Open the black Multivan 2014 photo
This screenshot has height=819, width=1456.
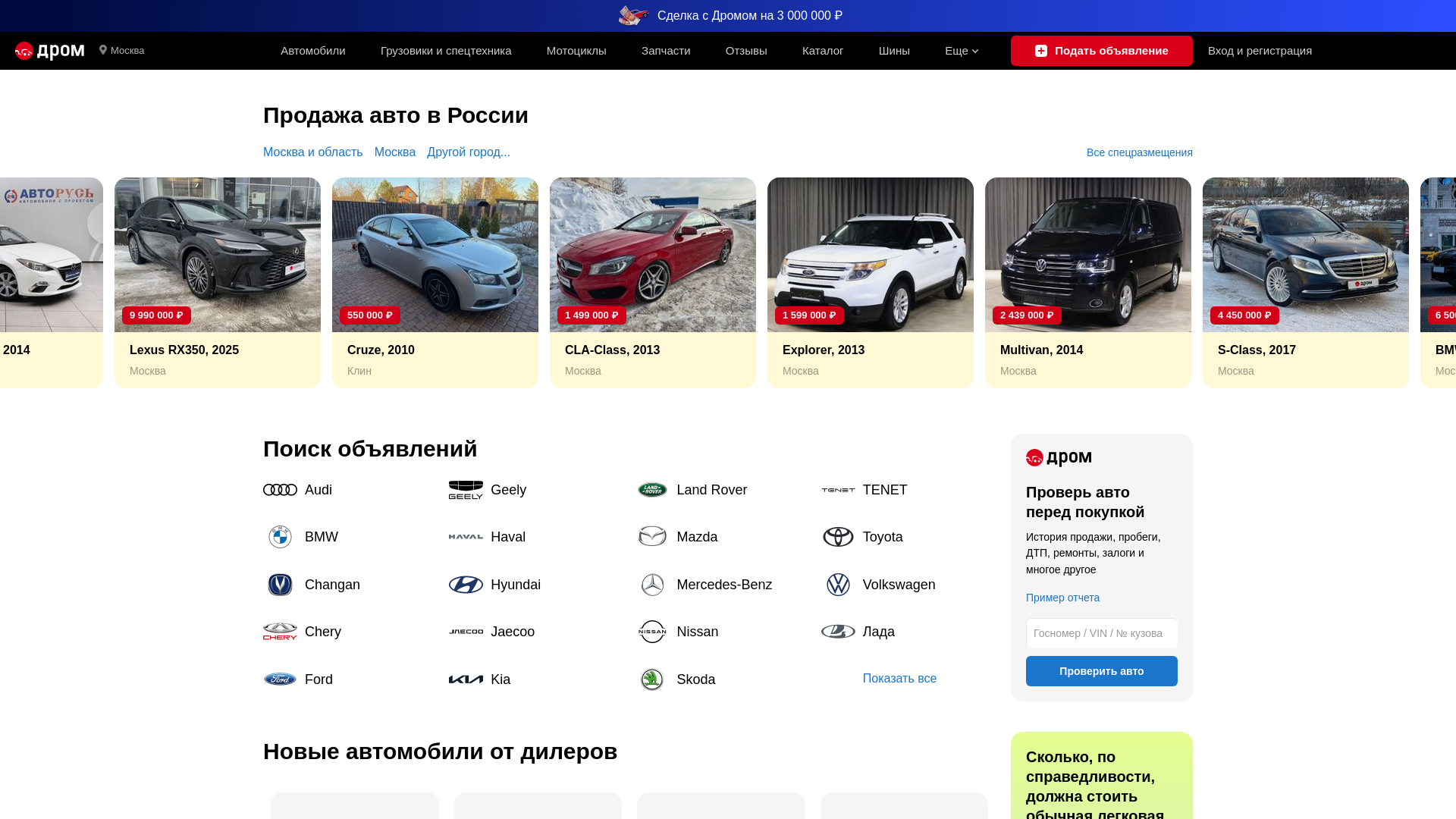(x=1088, y=255)
